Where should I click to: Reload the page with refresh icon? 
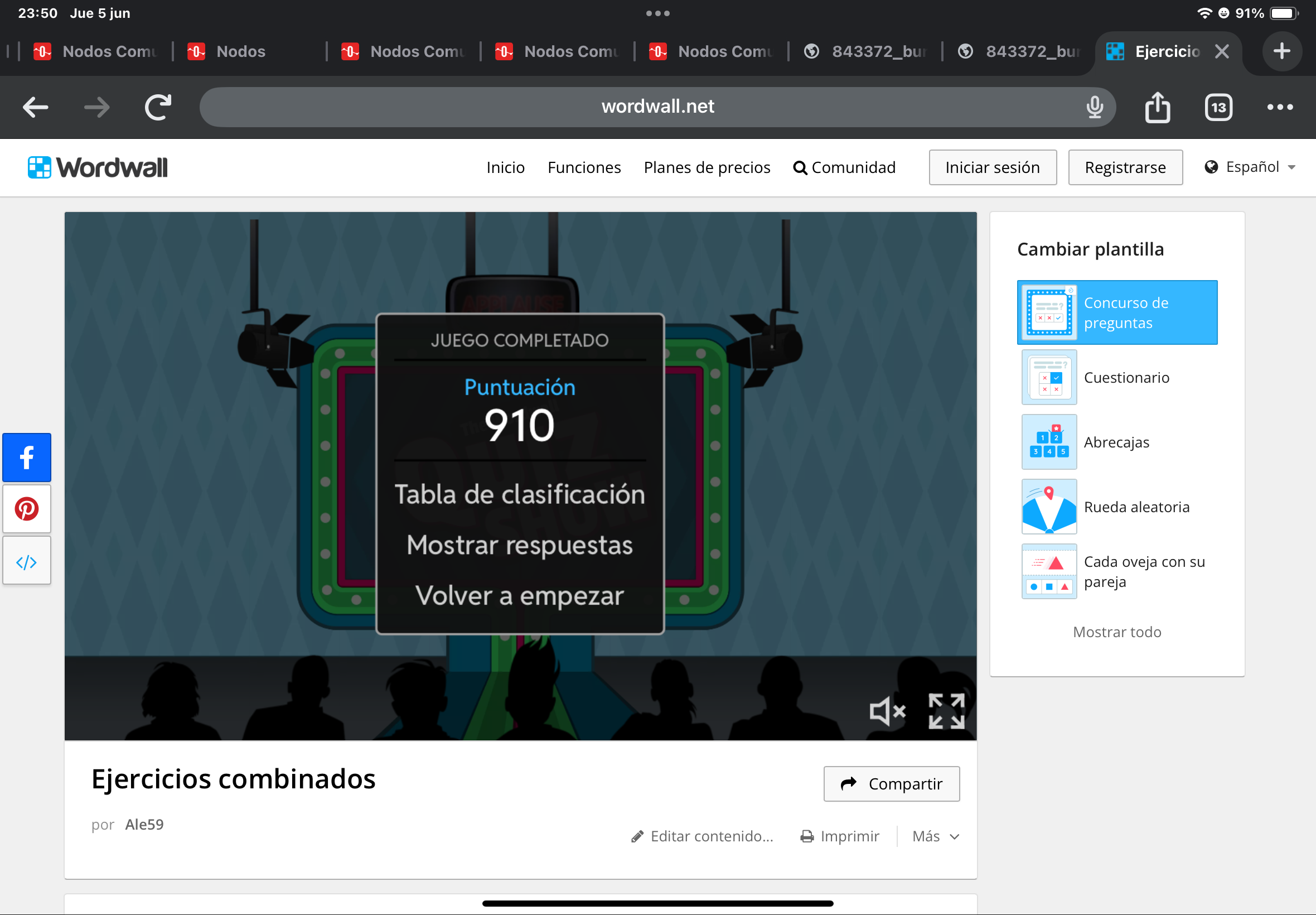pyautogui.click(x=158, y=107)
